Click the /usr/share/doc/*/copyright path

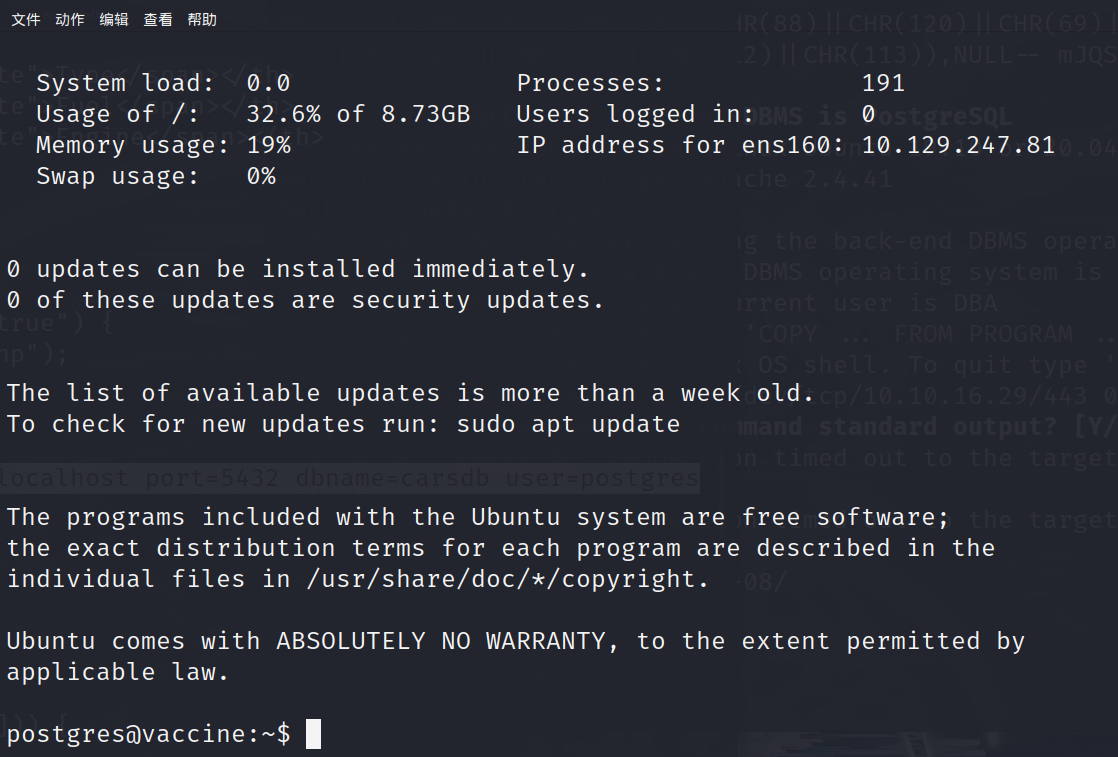[506, 580]
